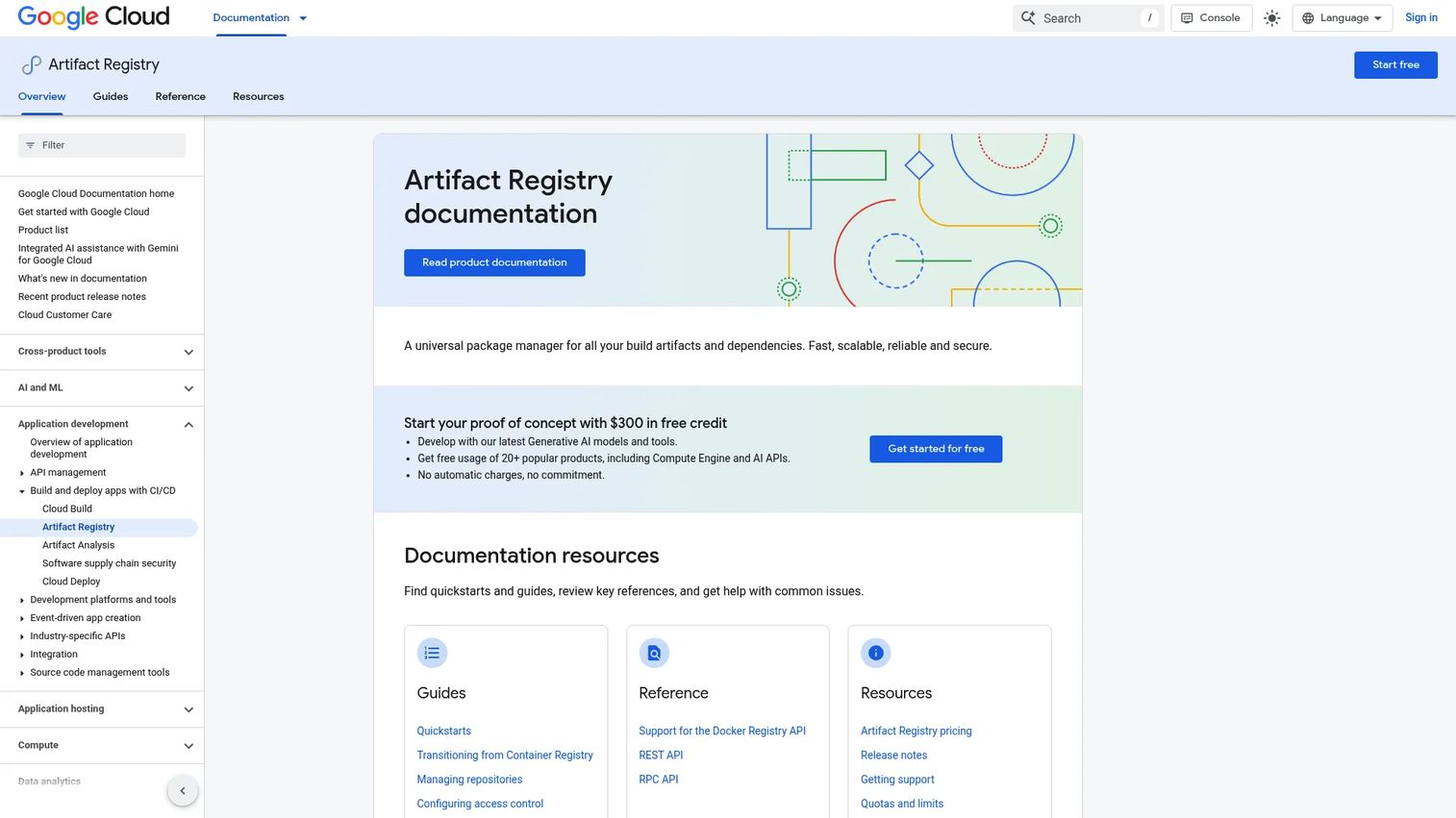This screenshot has height=818, width=1456.
Task: Open the Quickstarts link
Action: pyautogui.click(x=444, y=731)
